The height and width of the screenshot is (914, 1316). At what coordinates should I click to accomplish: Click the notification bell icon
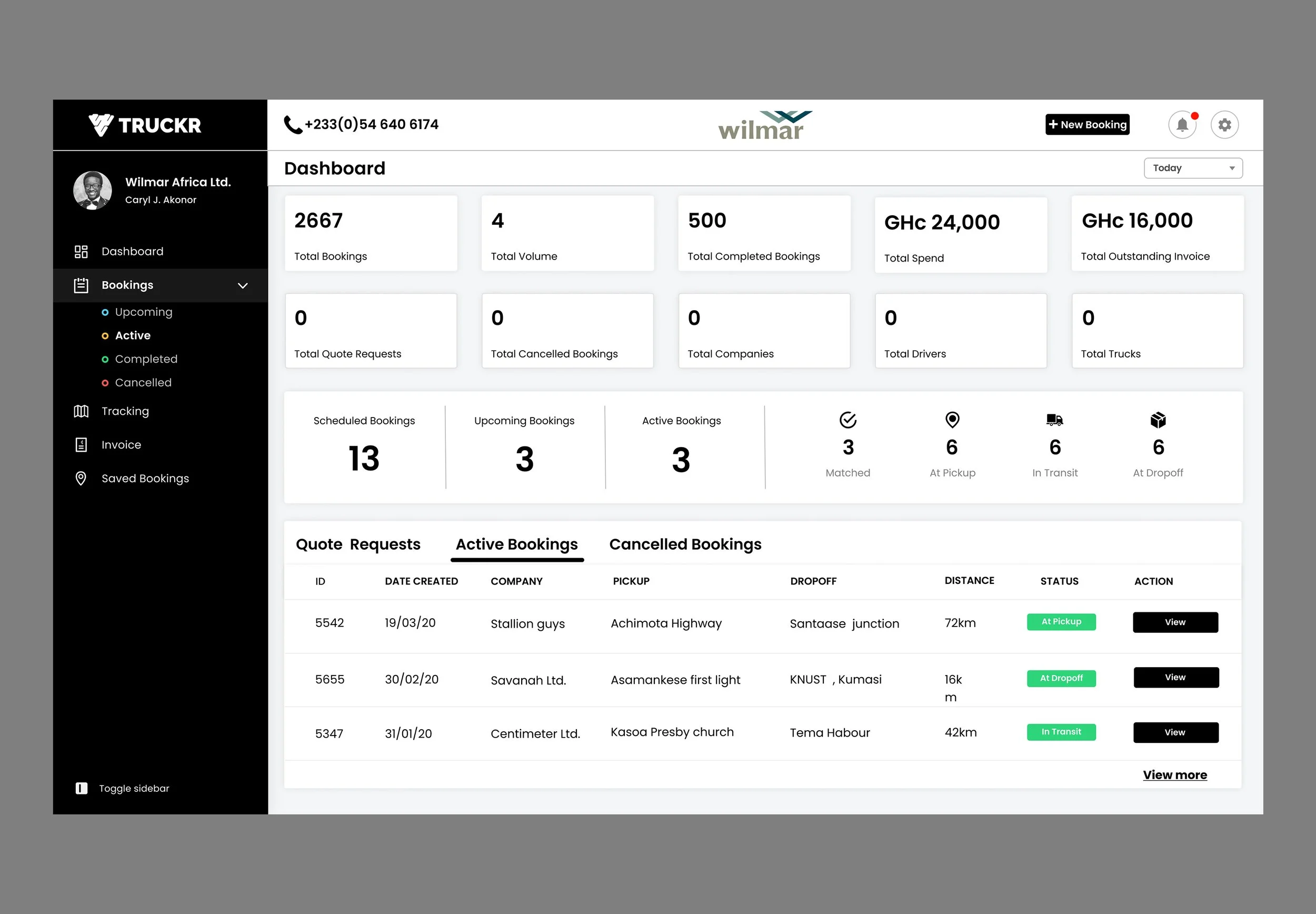tap(1182, 125)
